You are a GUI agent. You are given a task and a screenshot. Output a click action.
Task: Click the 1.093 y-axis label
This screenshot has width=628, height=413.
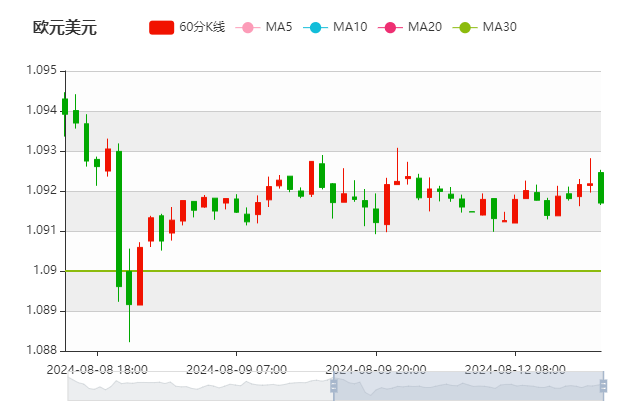click(x=42, y=150)
